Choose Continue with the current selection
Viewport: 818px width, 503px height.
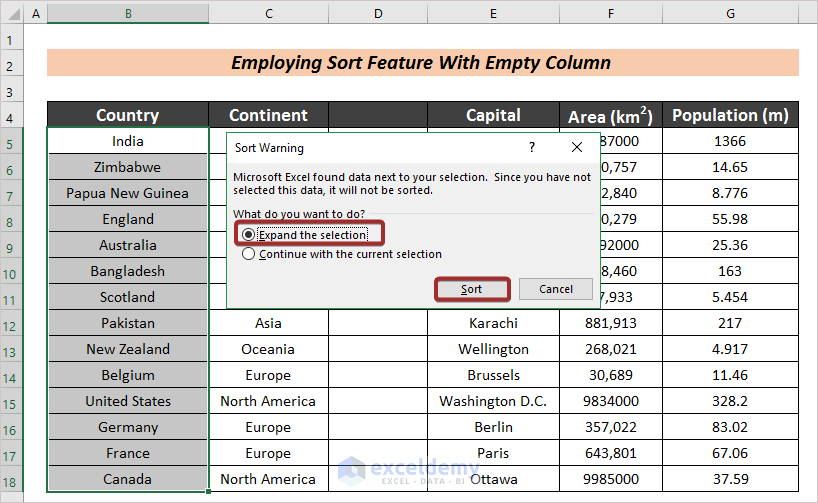click(248, 254)
